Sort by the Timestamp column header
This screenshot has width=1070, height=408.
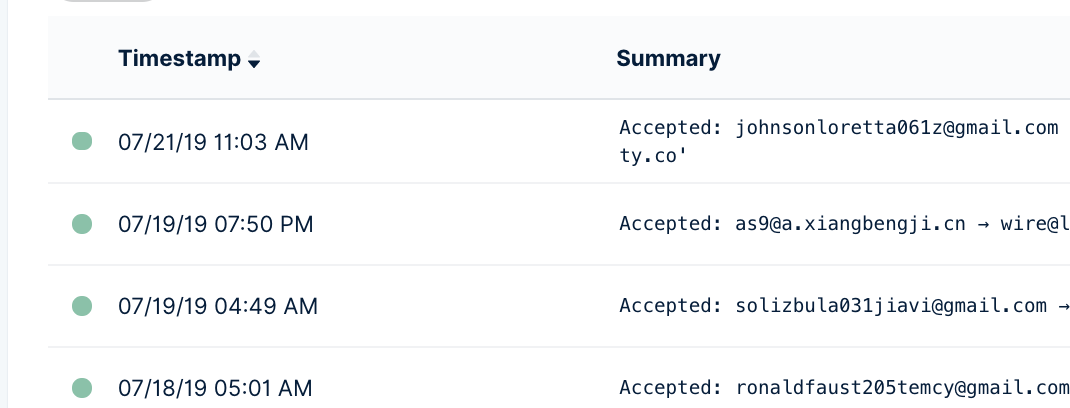(180, 59)
